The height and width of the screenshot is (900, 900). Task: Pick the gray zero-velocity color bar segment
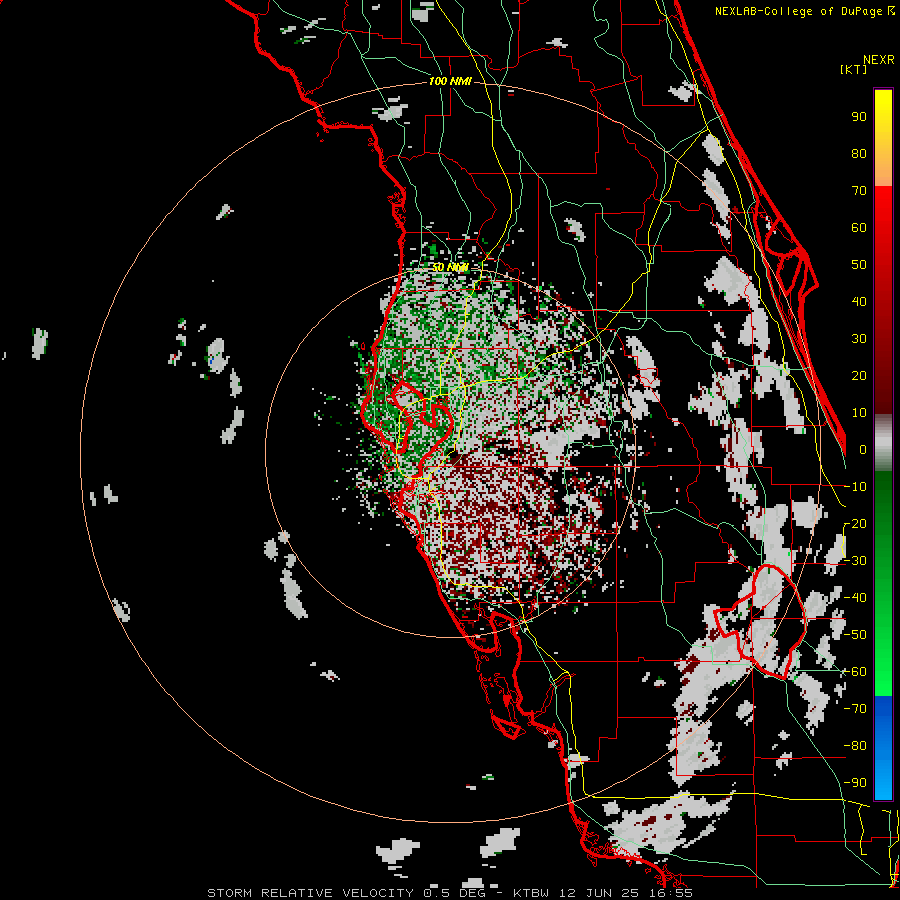click(883, 444)
